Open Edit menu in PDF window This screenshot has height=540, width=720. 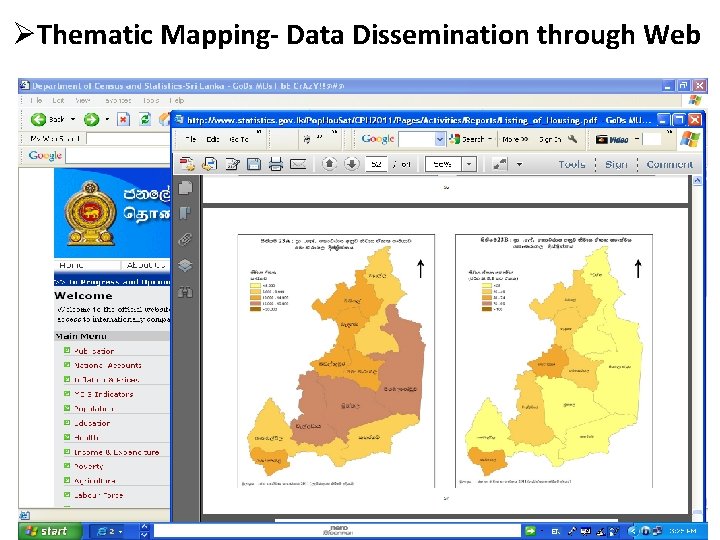coord(213,139)
